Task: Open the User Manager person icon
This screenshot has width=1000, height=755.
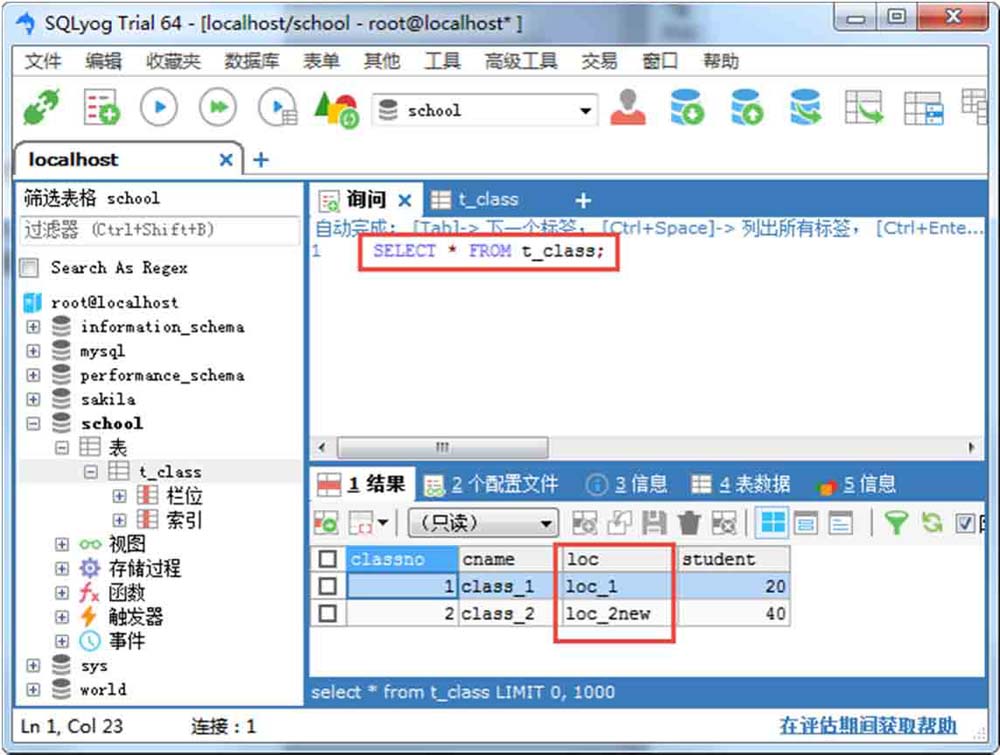Action: pos(628,106)
